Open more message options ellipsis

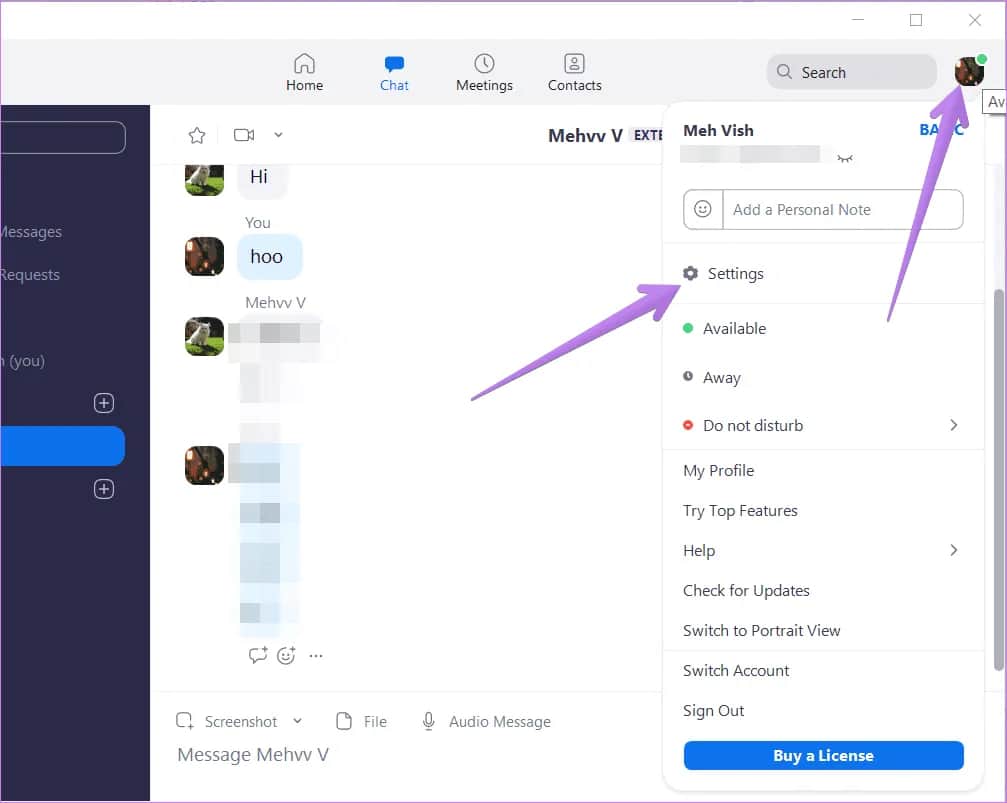click(x=316, y=656)
